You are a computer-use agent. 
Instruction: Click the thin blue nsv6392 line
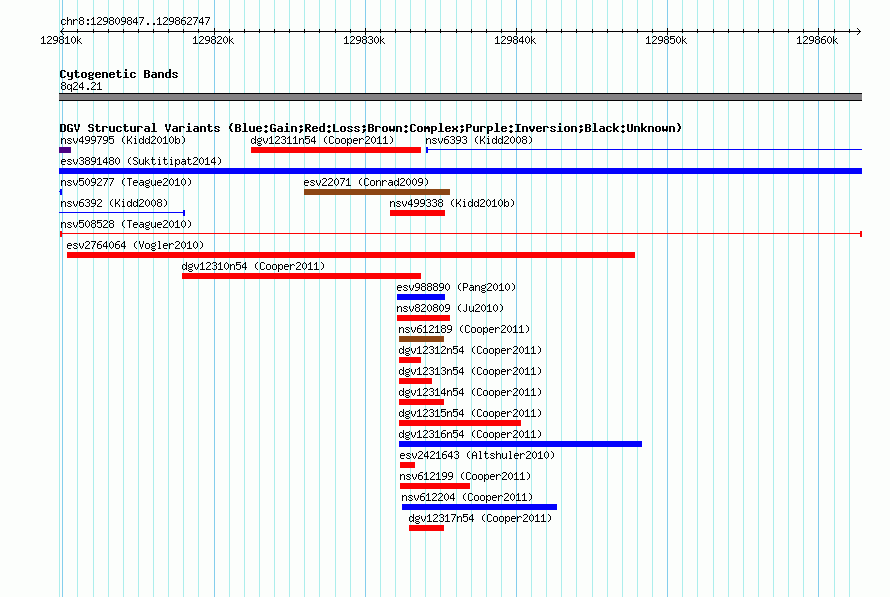click(122, 213)
